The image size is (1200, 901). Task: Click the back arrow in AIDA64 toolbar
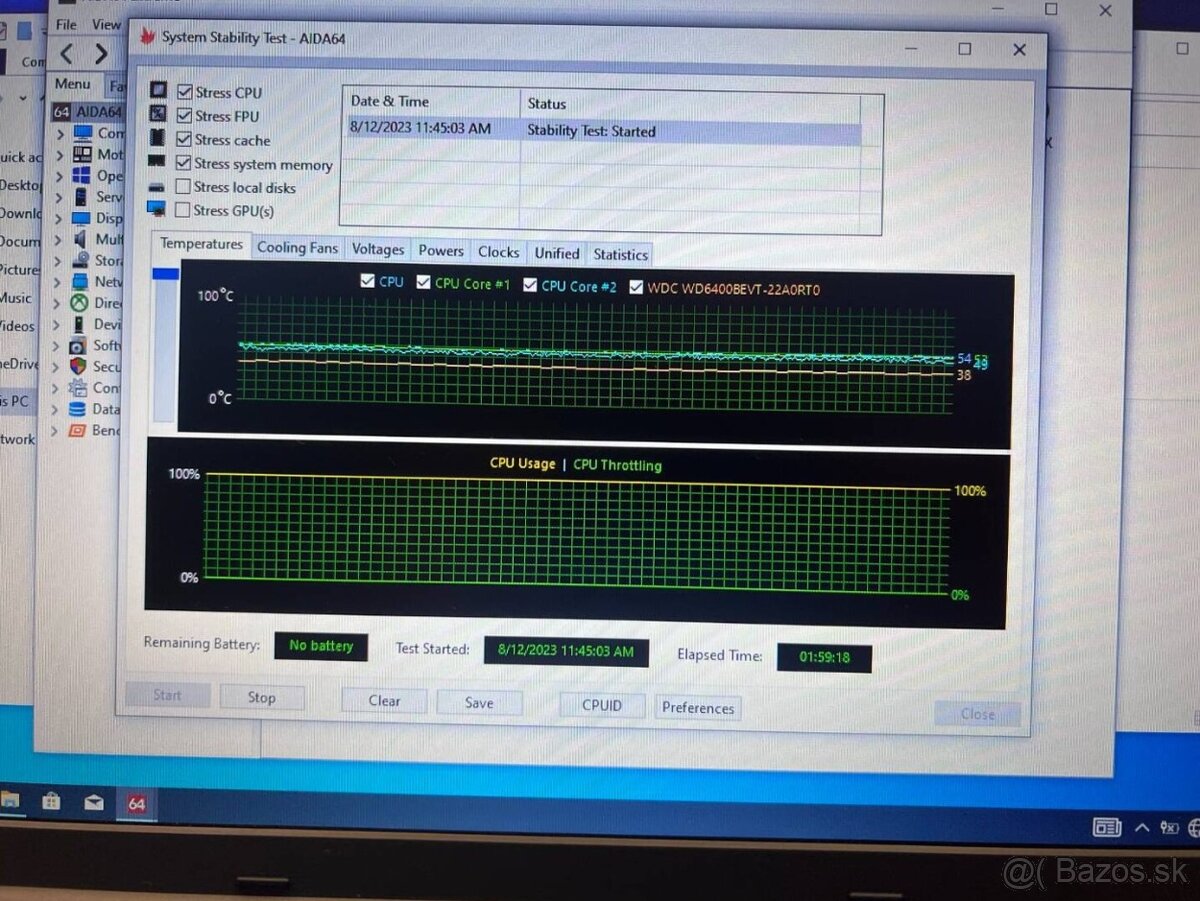click(67, 53)
